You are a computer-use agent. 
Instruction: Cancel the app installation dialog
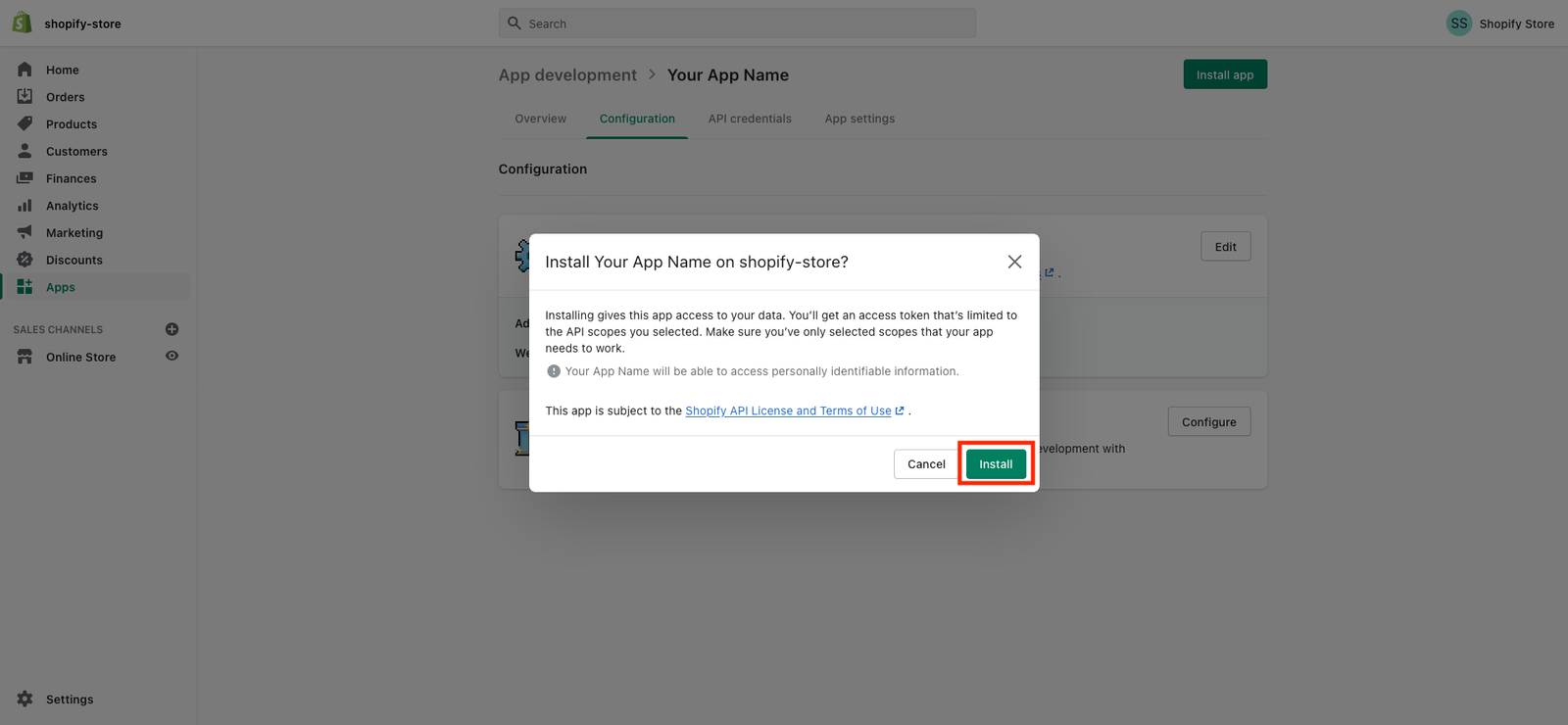(x=926, y=464)
